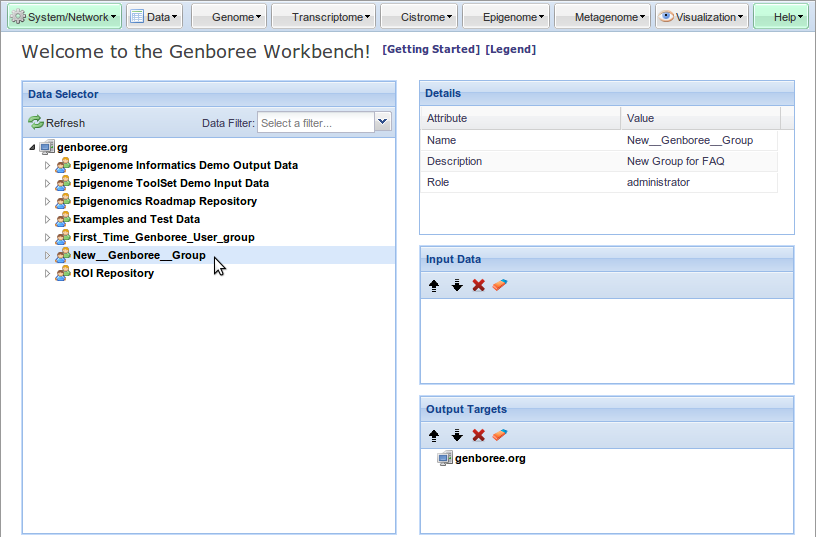
Task: Expand the ROI Repository group
Action: click(x=47, y=274)
